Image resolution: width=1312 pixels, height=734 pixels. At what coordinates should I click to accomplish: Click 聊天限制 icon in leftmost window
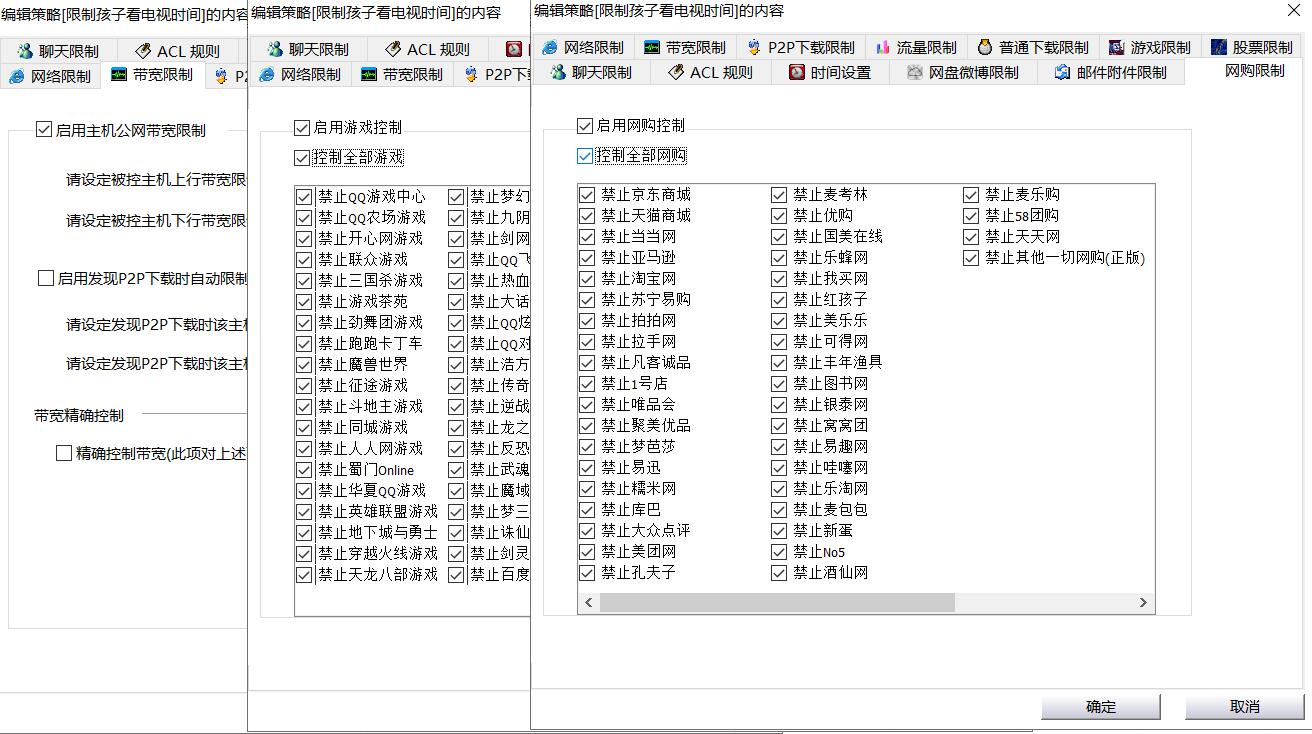(25, 51)
